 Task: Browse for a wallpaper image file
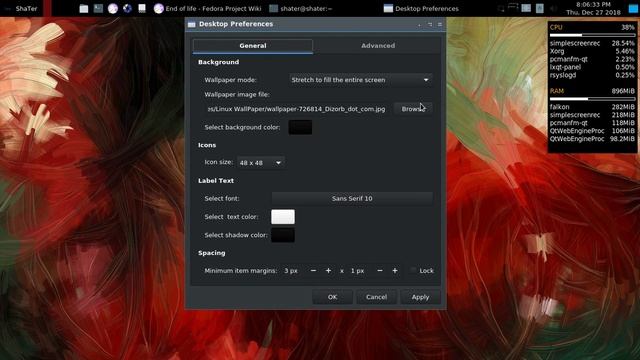[413, 109]
